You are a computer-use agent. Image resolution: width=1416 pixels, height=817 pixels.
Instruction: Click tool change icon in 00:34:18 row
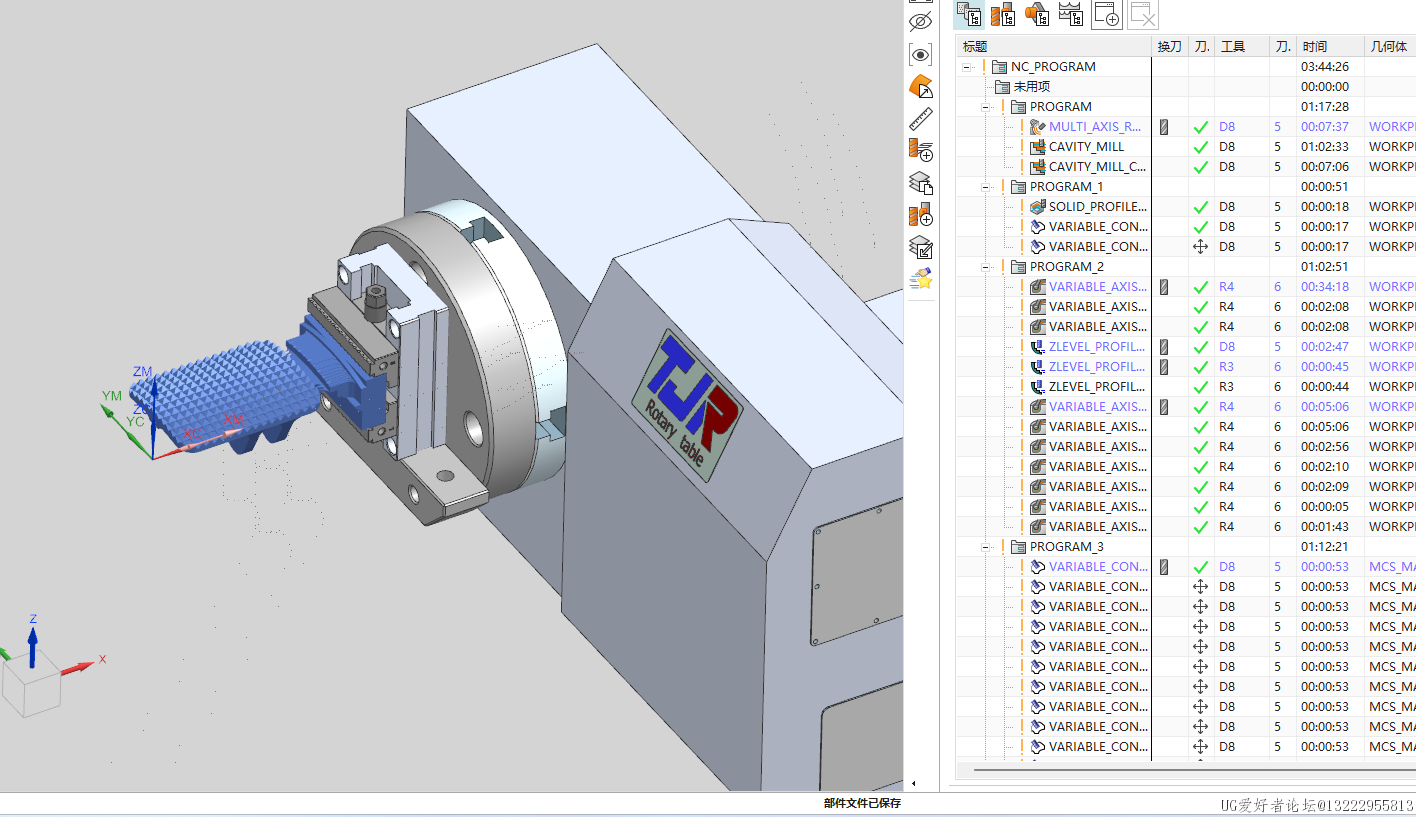coord(1164,287)
